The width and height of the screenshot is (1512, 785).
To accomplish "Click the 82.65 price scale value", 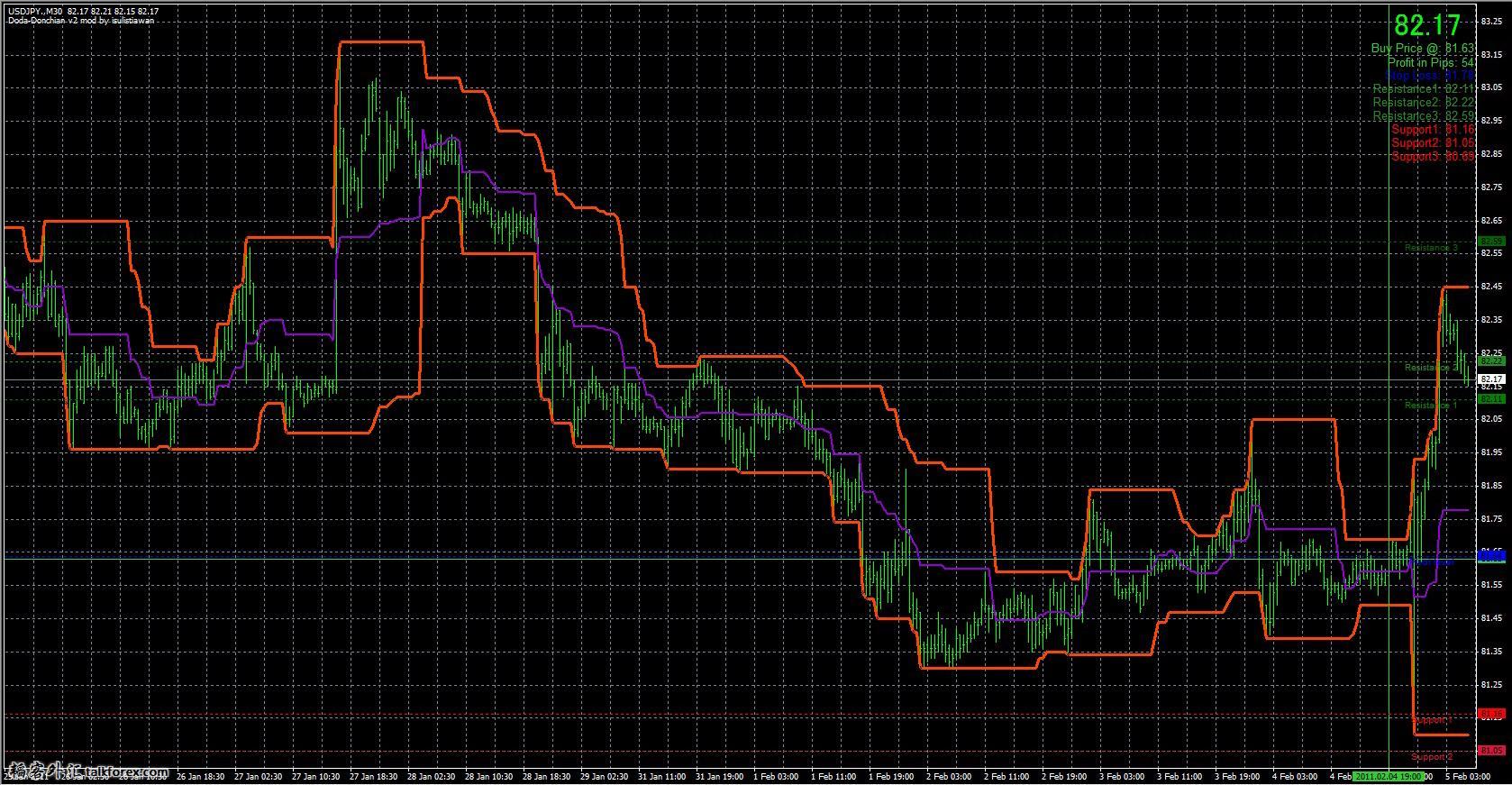I will pyautogui.click(x=1492, y=221).
